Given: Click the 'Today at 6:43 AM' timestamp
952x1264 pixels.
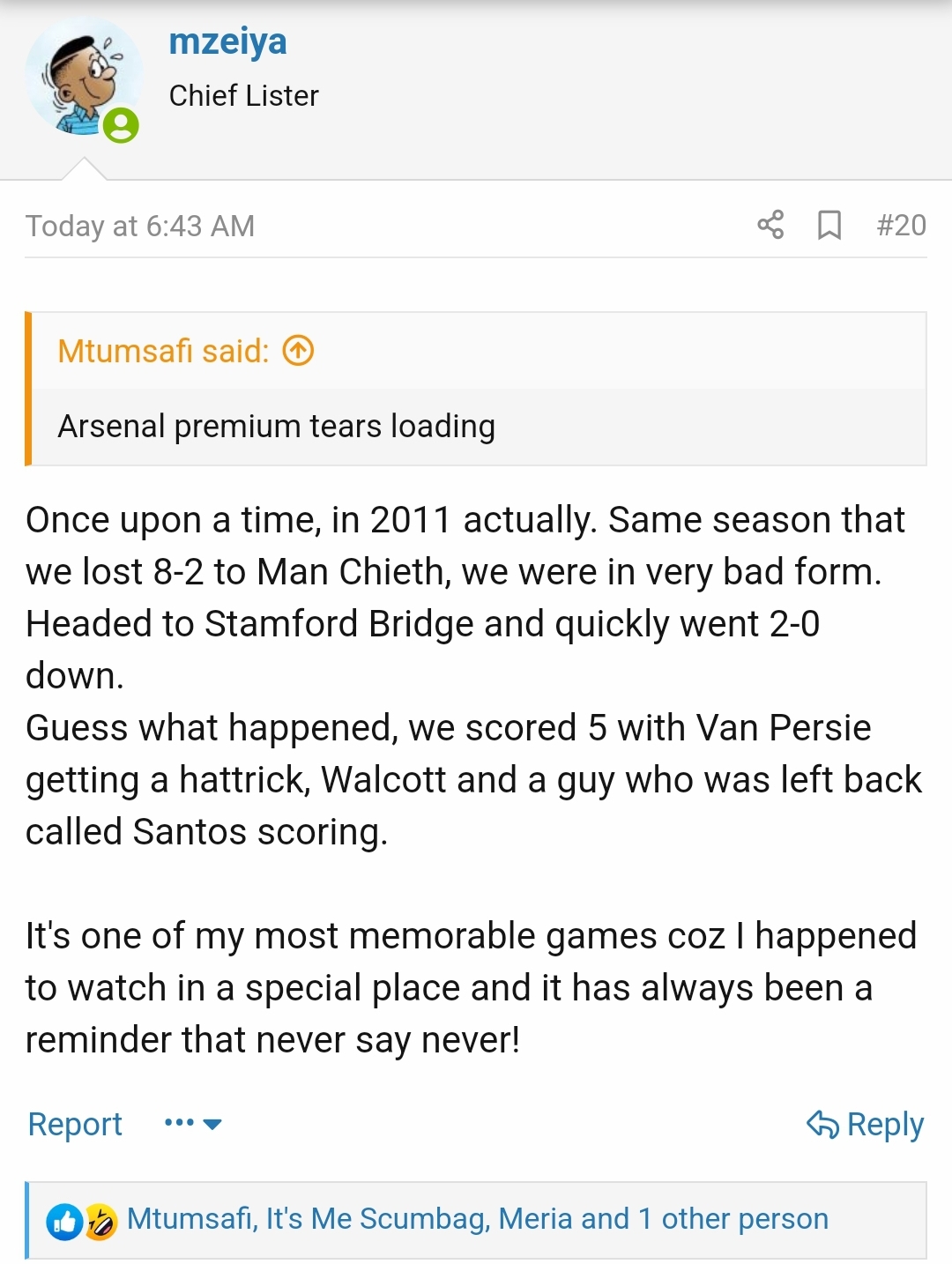Looking at the screenshot, I should [x=140, y=226].
